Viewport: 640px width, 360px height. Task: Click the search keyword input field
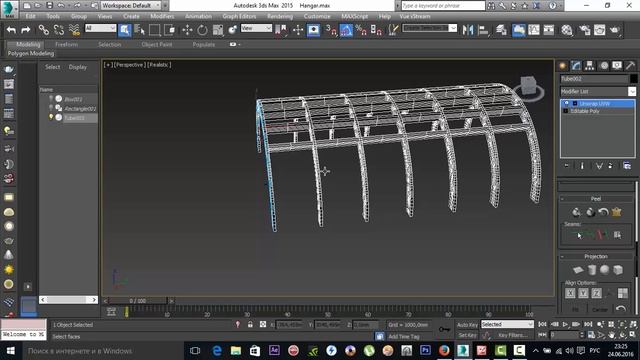(443, 6)
